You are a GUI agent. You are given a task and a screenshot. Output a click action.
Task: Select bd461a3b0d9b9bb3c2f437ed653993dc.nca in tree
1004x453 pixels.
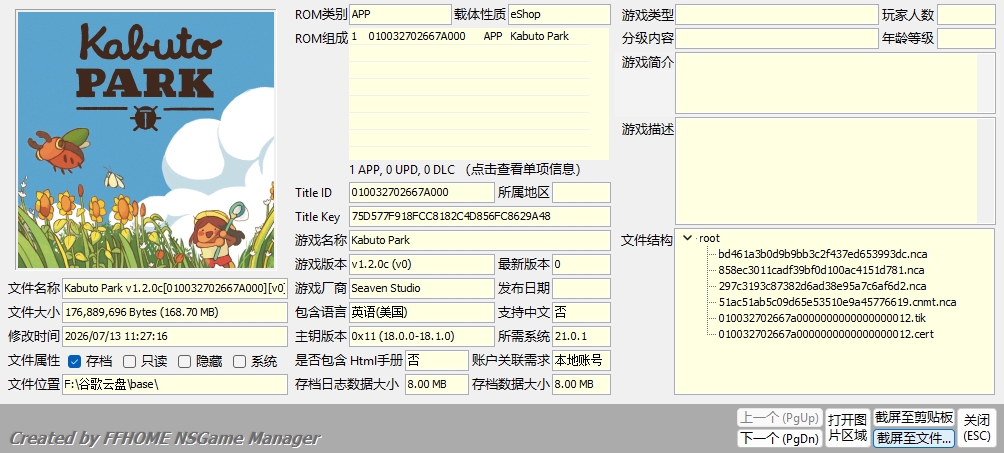click(822, 254)
